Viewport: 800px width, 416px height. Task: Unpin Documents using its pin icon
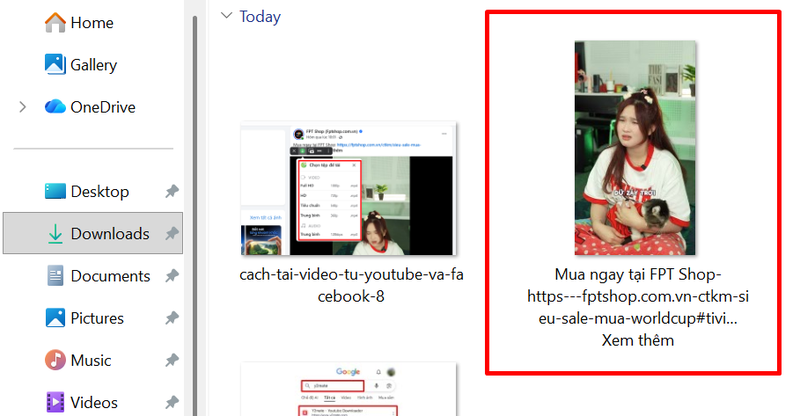(172, 276)
